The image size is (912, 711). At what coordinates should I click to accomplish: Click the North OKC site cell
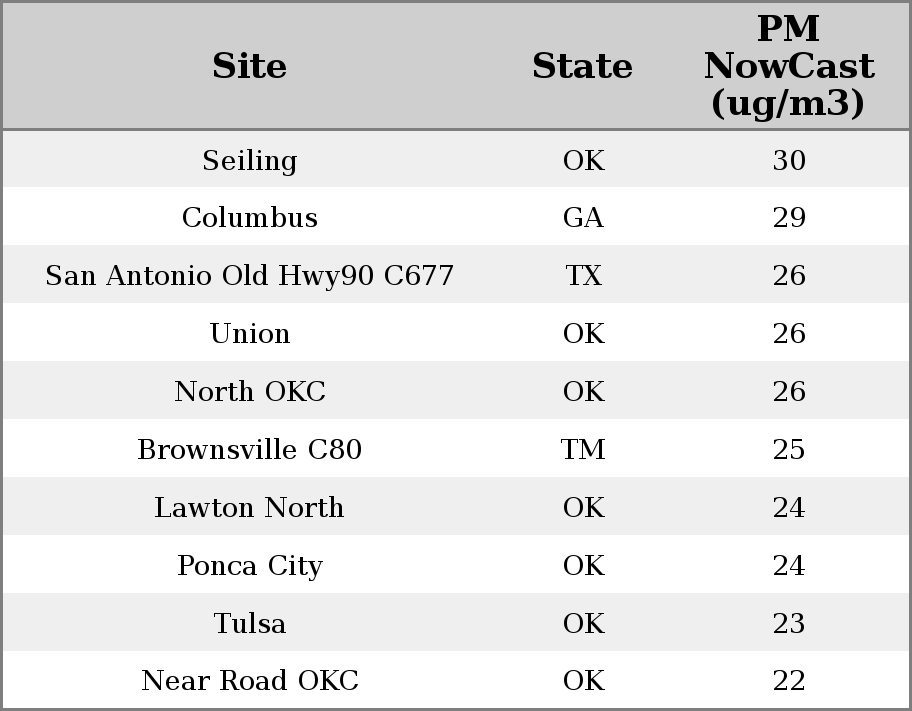pos(250,392)
